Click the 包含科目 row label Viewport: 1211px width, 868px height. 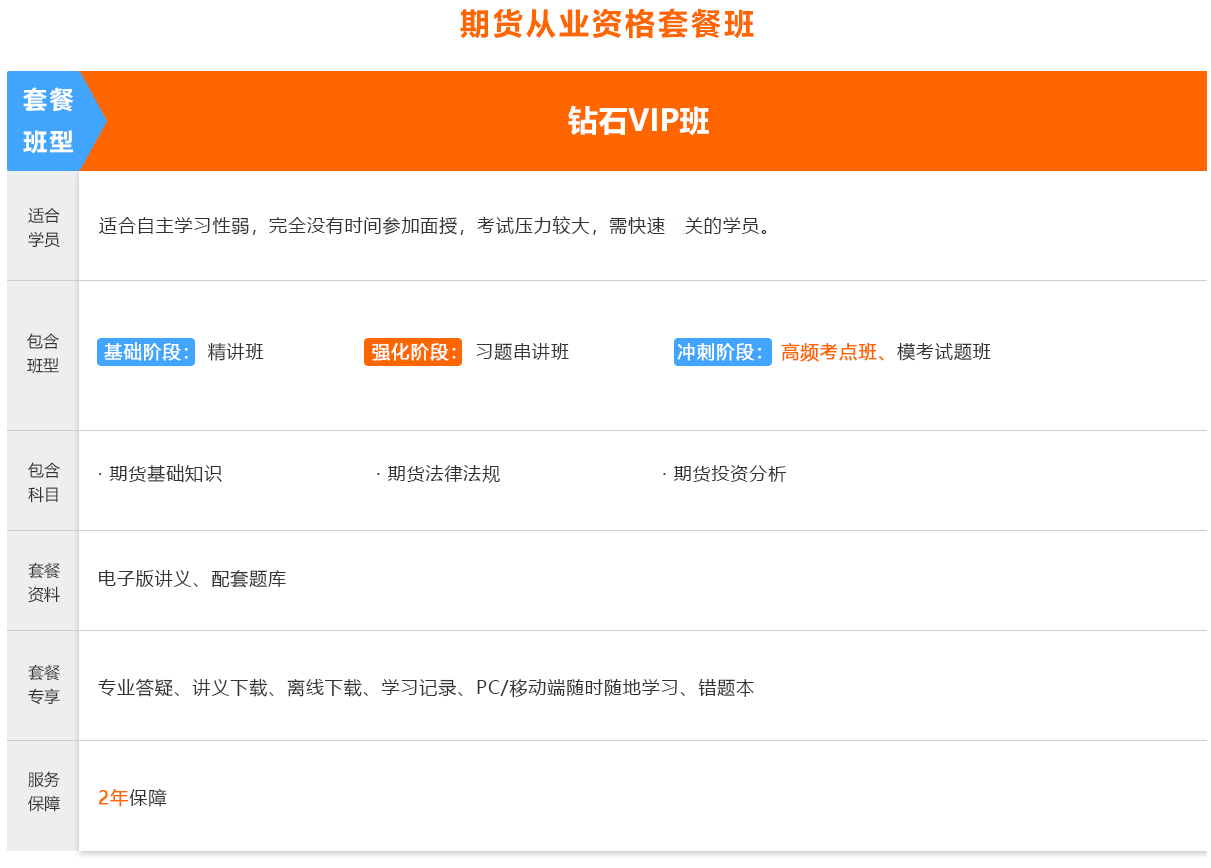pyautogui.click(x=43, y=481)
